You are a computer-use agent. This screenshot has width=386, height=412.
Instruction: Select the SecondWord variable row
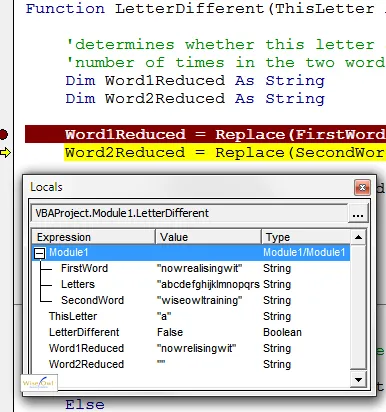(x=191, y=300)
